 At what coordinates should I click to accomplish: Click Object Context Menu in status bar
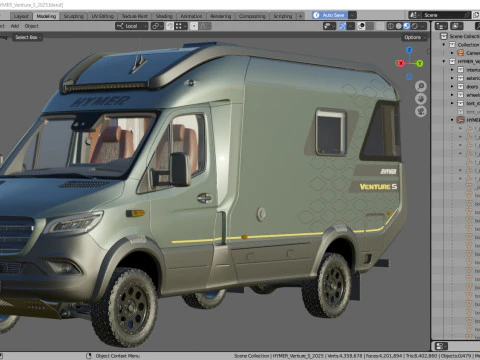click(117, 356)
